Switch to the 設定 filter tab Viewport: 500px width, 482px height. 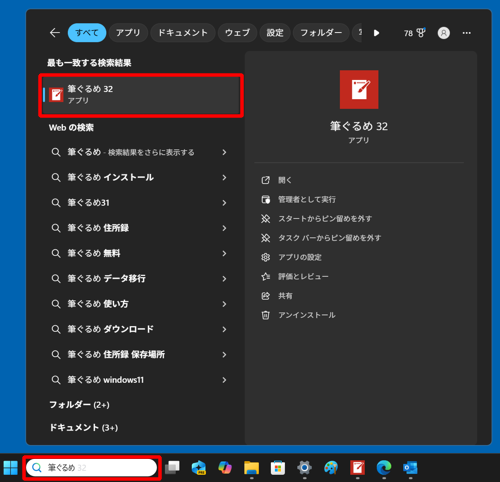(x=275, y=33)
